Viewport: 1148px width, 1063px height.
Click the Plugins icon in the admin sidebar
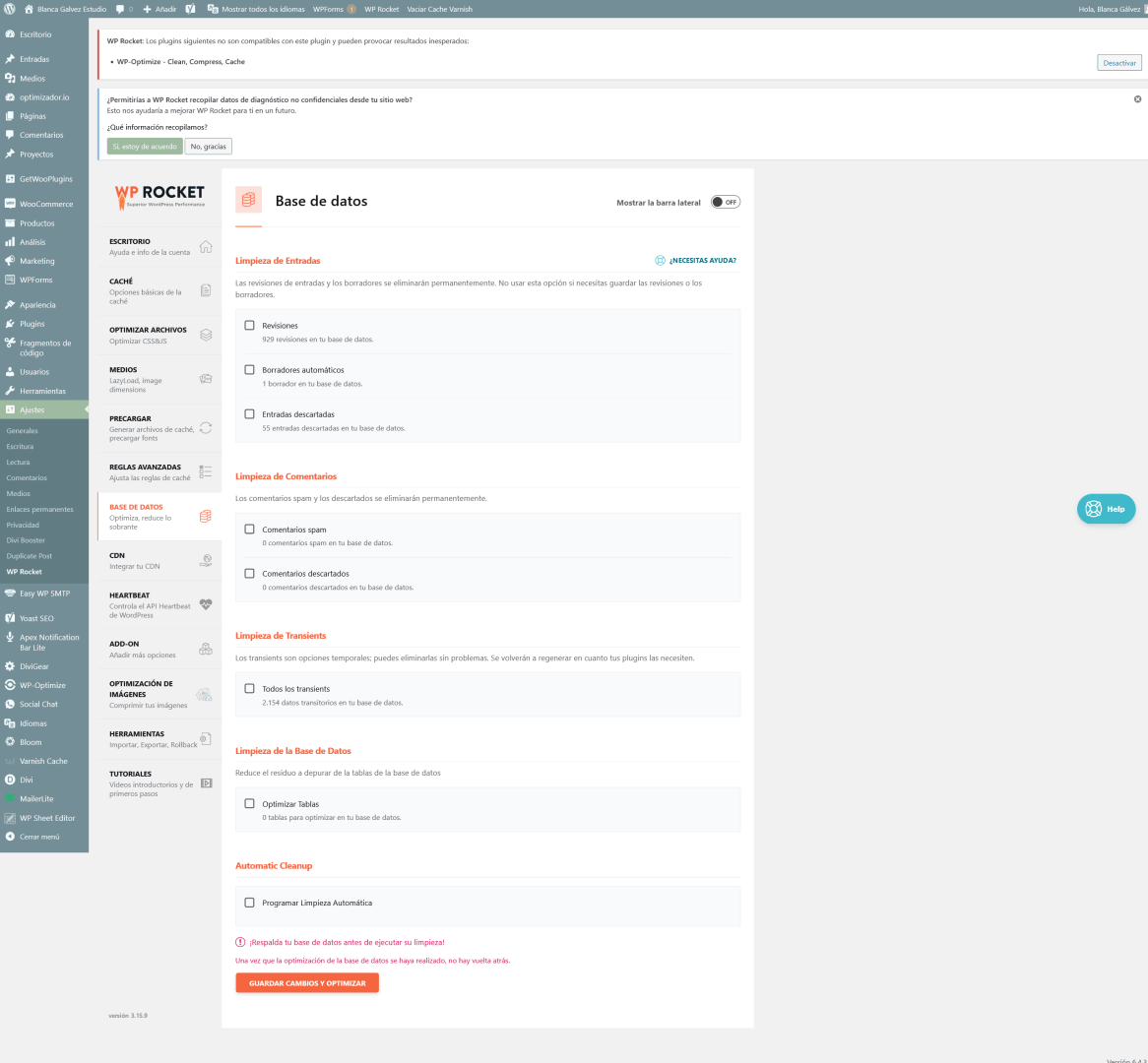tap(10, 324)
